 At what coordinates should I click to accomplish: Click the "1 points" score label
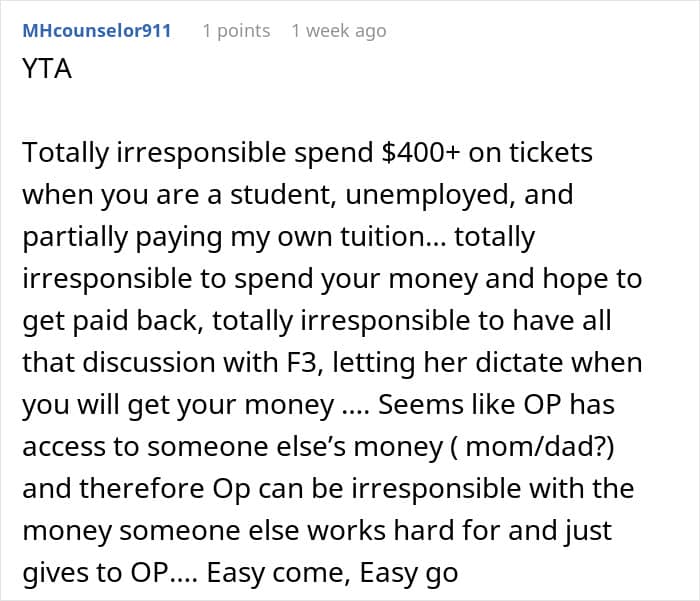236,30
